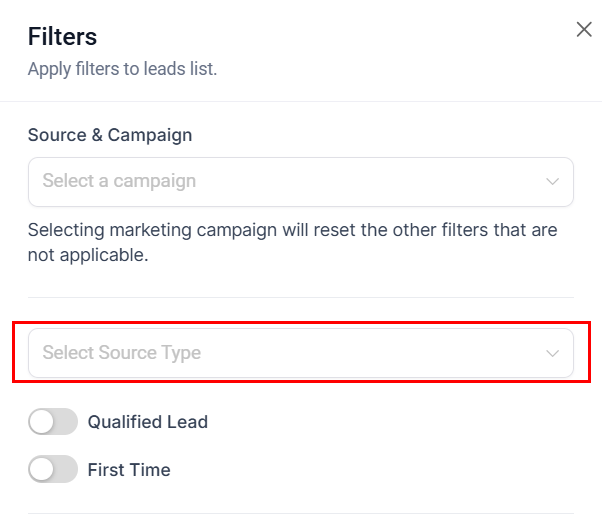Viewport: 602px width, 527px height.
Task: Click the Source & Campaign section label
Action: click(110, 134)
